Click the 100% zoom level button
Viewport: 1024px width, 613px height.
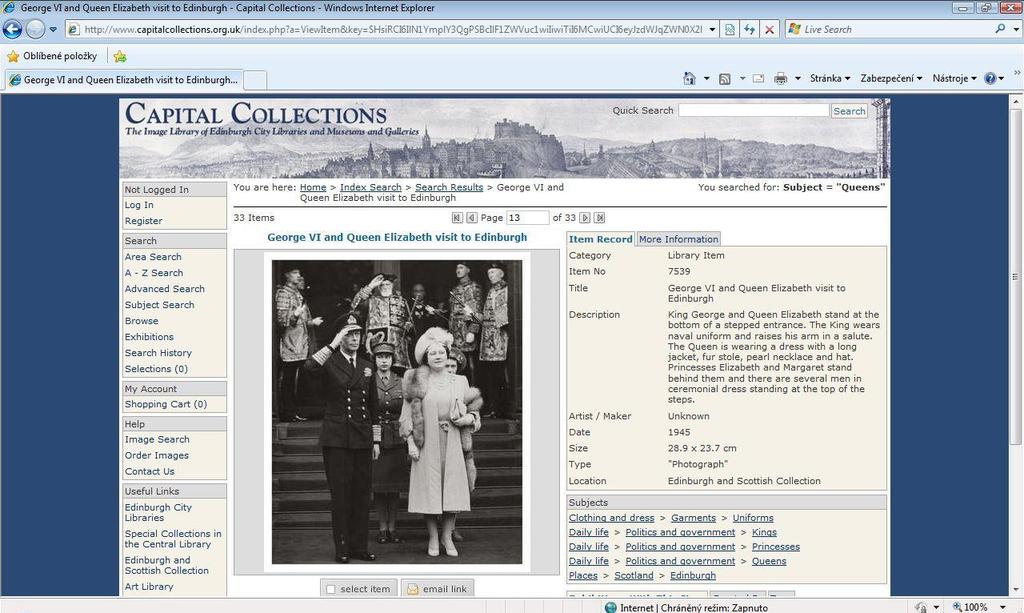pyautogui.click(x=970, y=607)
